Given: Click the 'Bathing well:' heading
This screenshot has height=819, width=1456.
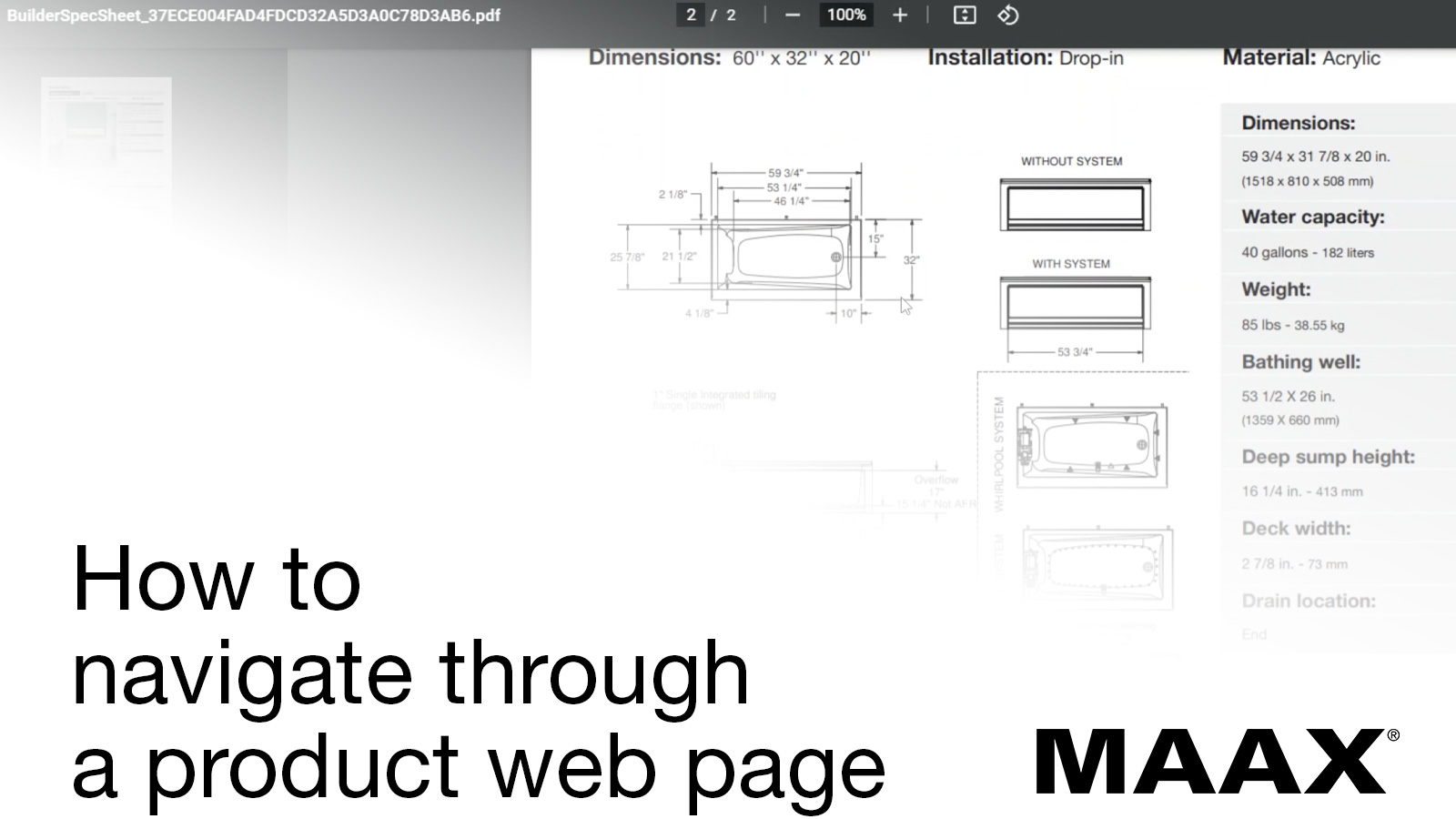Looking at the screenshot, I should tap(1301, 362).
